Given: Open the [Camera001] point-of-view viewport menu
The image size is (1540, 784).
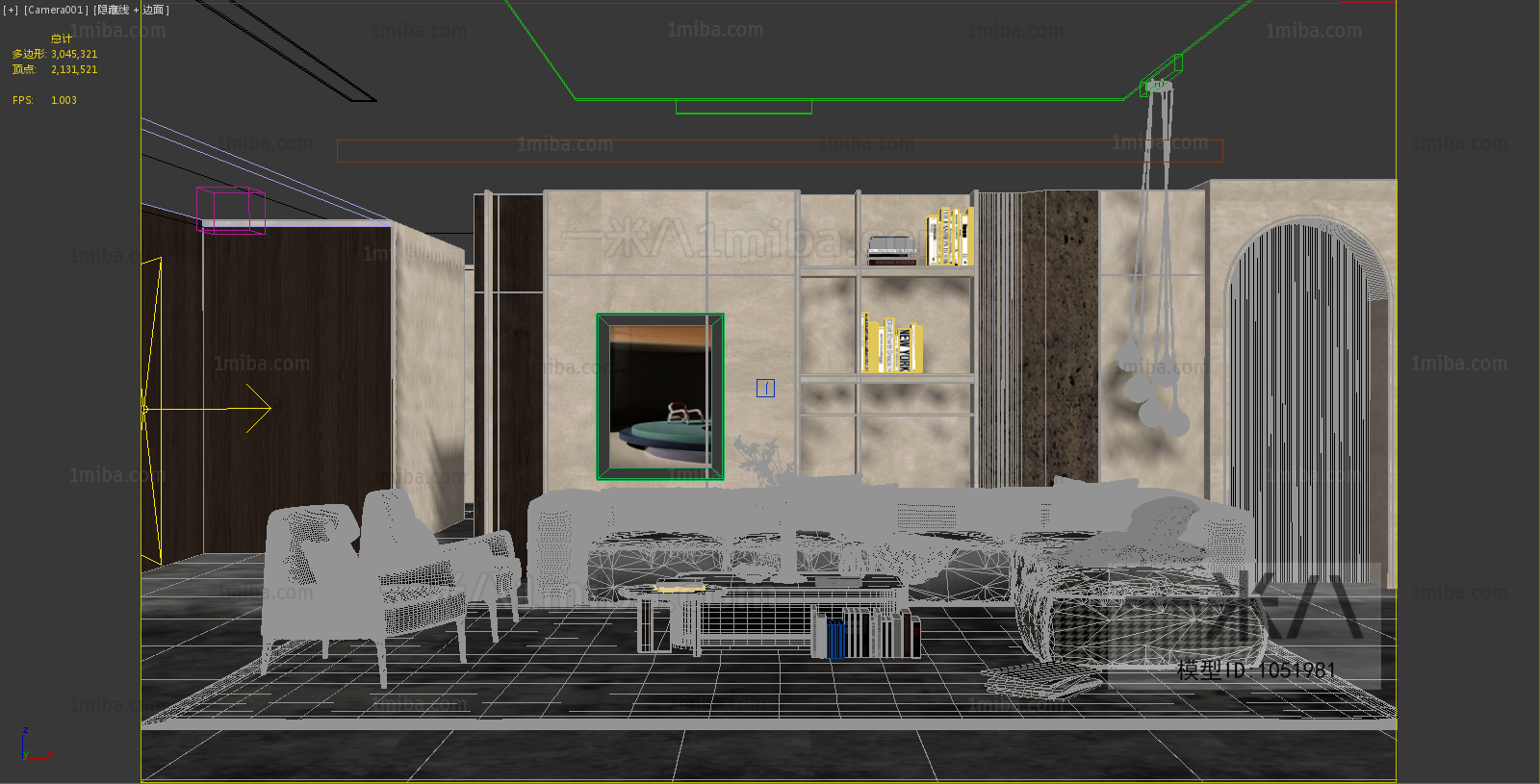Looking at the screenshot, I should point(56,10).
